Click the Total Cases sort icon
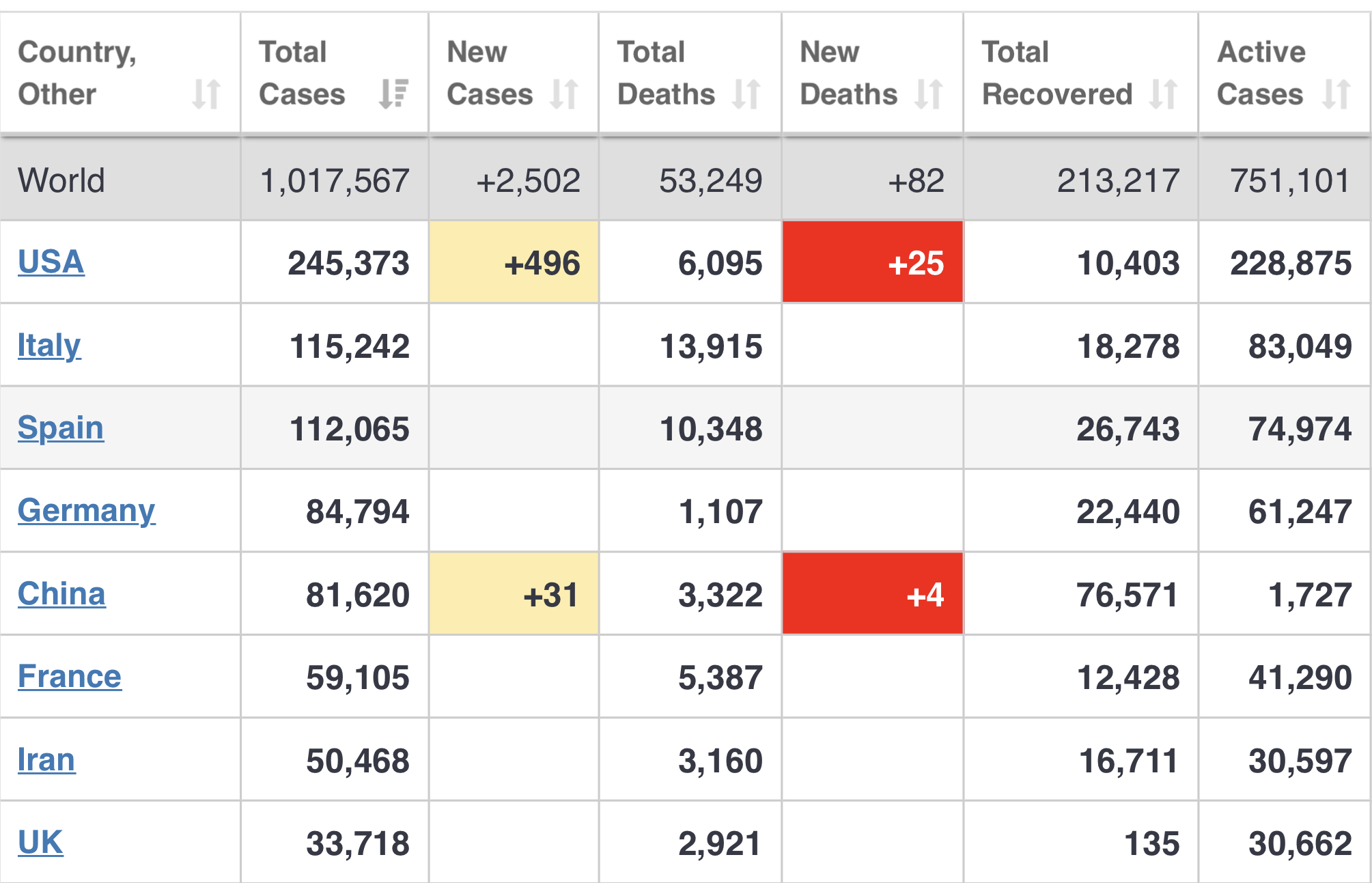 pyautogui.click(x=393, y=94)
